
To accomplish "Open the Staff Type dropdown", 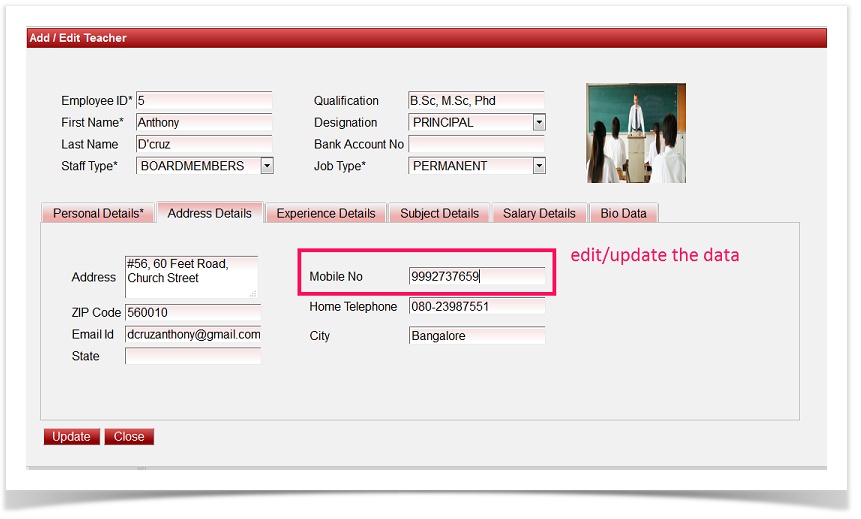I will (266, 166).
